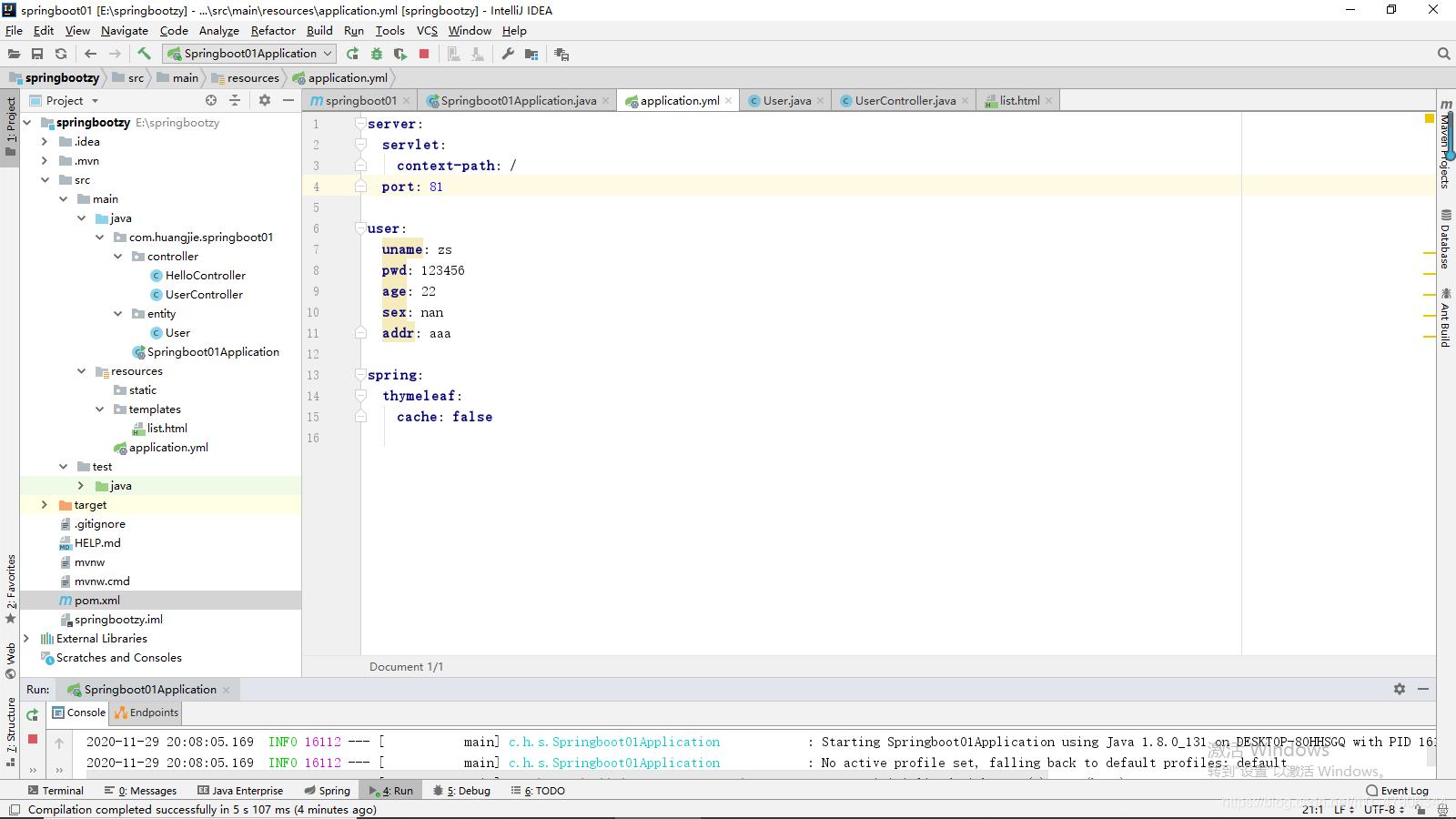Toggle read-only lock icon in status bar
Screen dimensions: 1456x819
1421,809
